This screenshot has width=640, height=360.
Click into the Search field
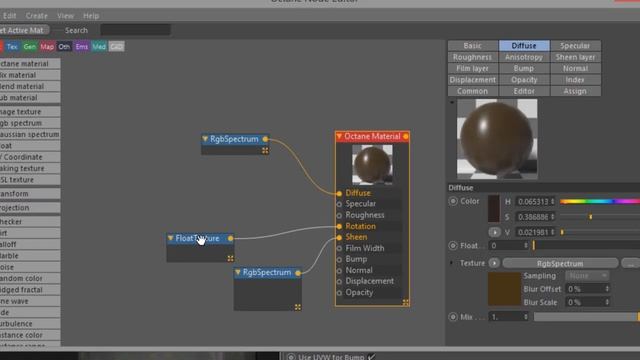click(136, 30)
